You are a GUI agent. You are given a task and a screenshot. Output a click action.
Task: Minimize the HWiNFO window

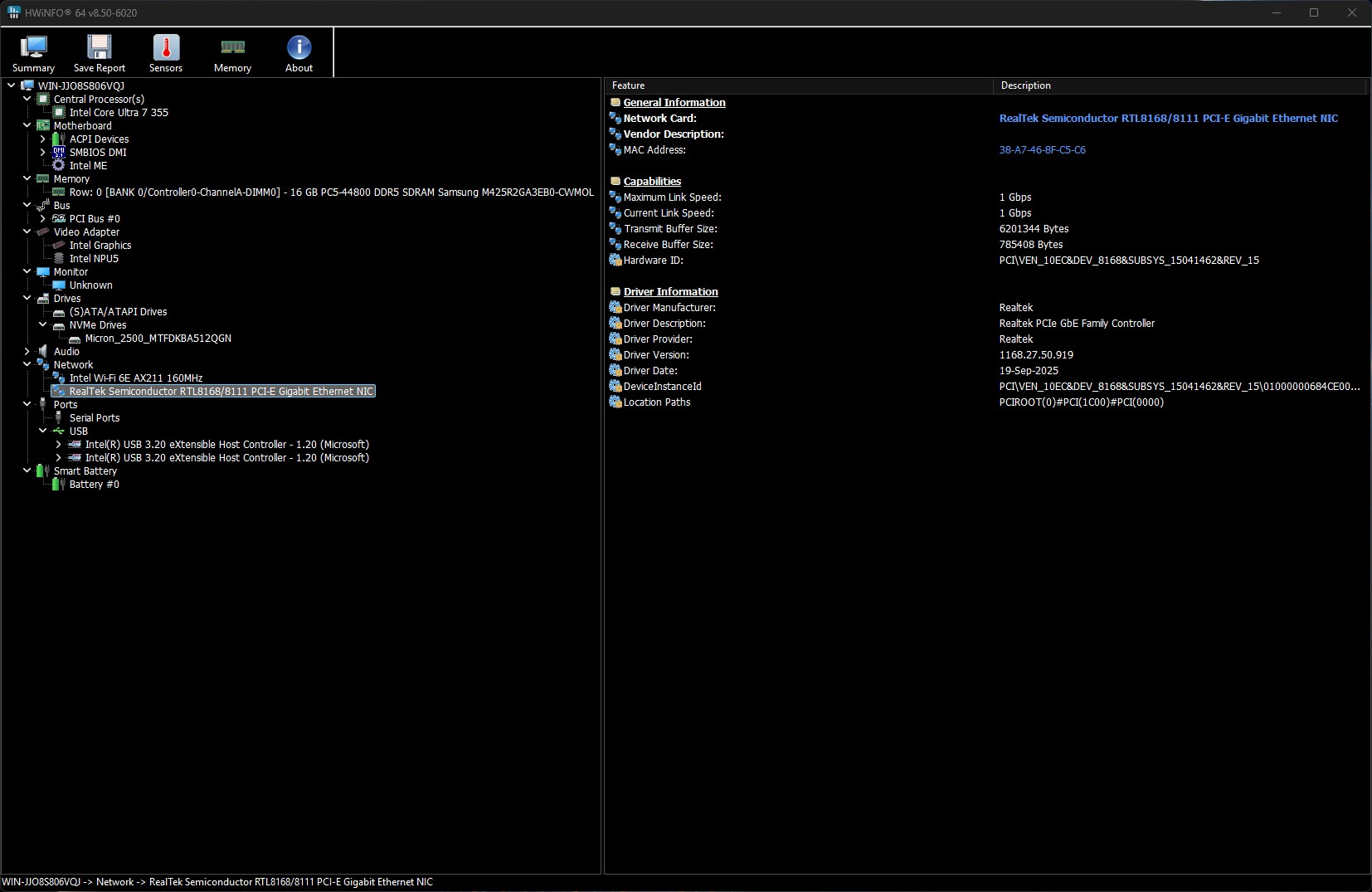point(1277,12)
